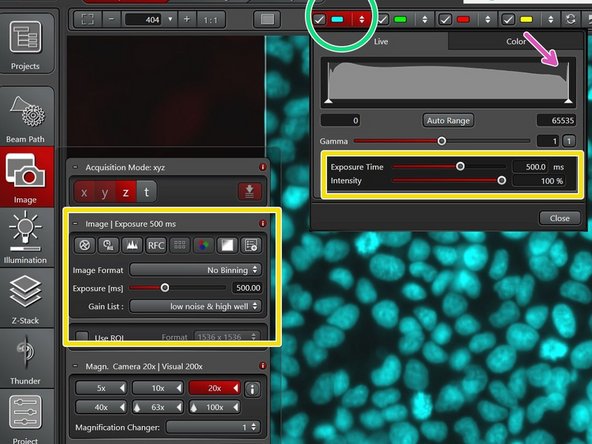
Task: Click the RGB color circles icon
Action: (203, 245)
